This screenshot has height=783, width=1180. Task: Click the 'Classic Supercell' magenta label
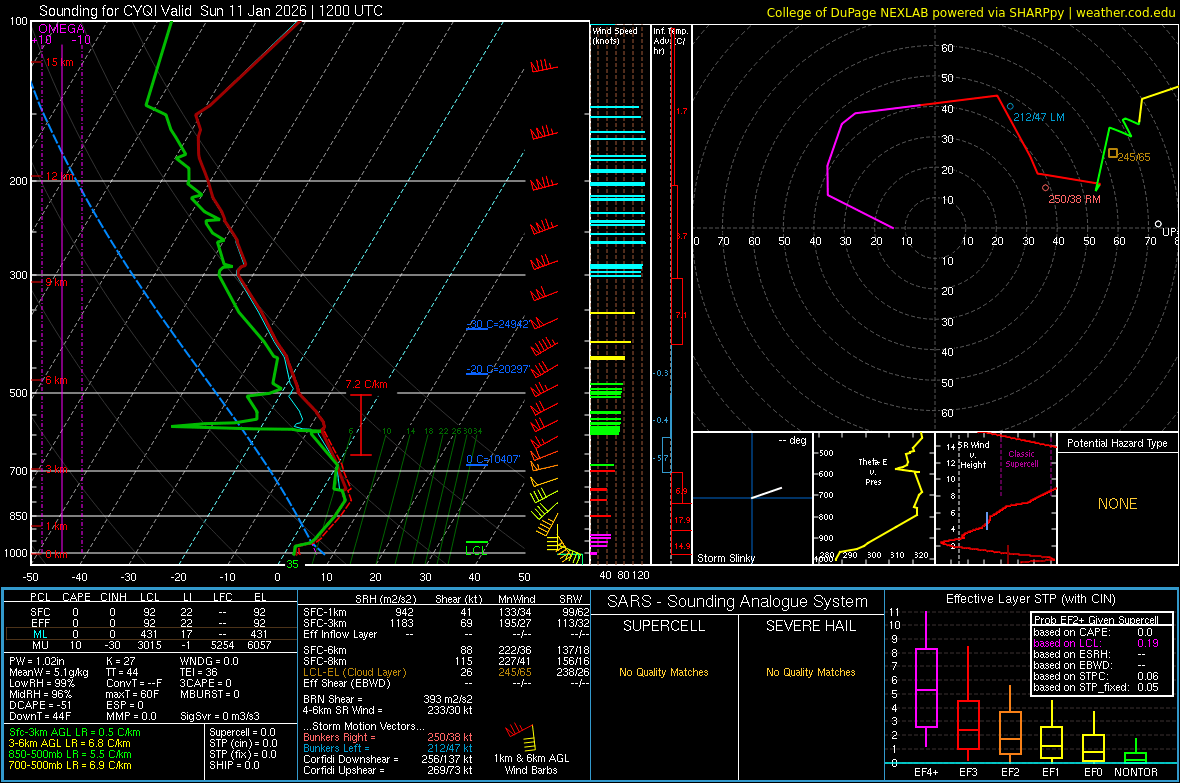pos(1022,459)
